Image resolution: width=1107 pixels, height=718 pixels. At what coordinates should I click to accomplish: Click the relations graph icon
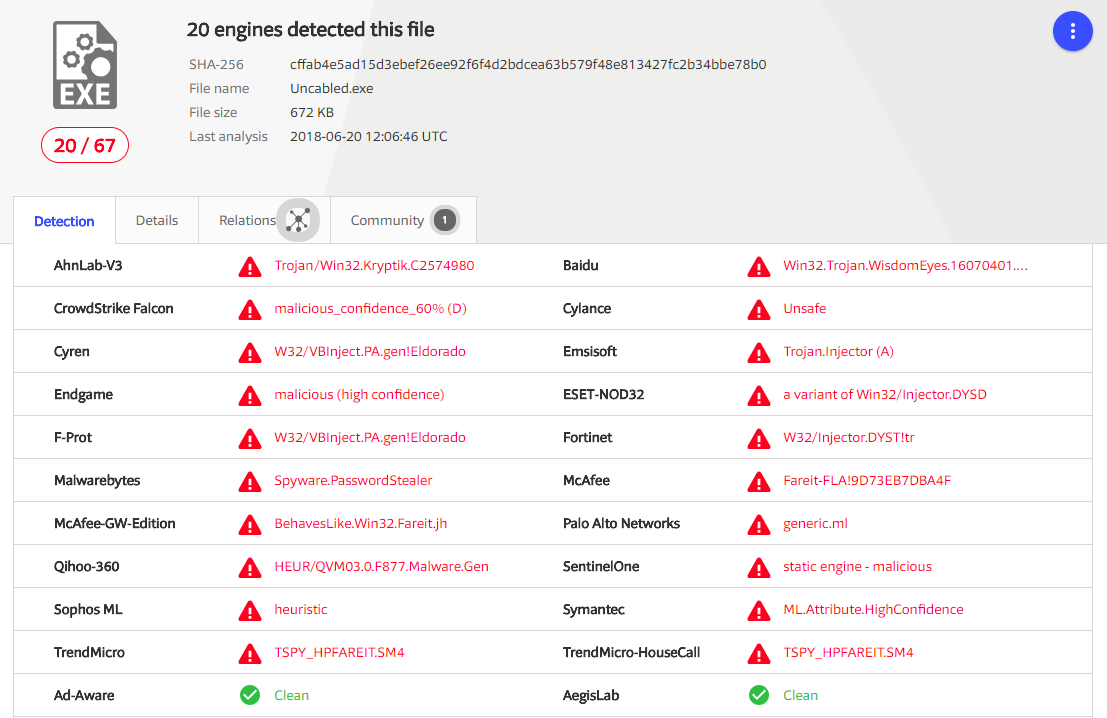point(297,221)
